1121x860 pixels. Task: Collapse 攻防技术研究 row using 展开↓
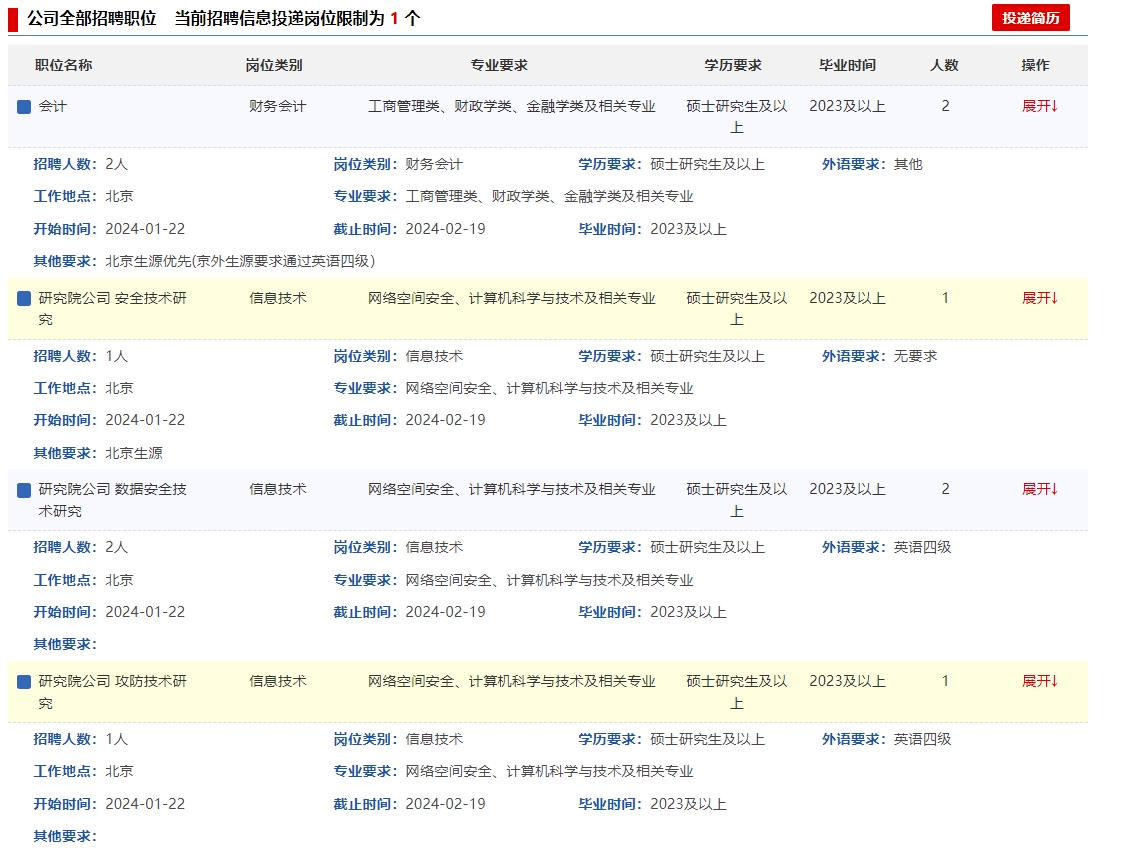pos(1039,682)
